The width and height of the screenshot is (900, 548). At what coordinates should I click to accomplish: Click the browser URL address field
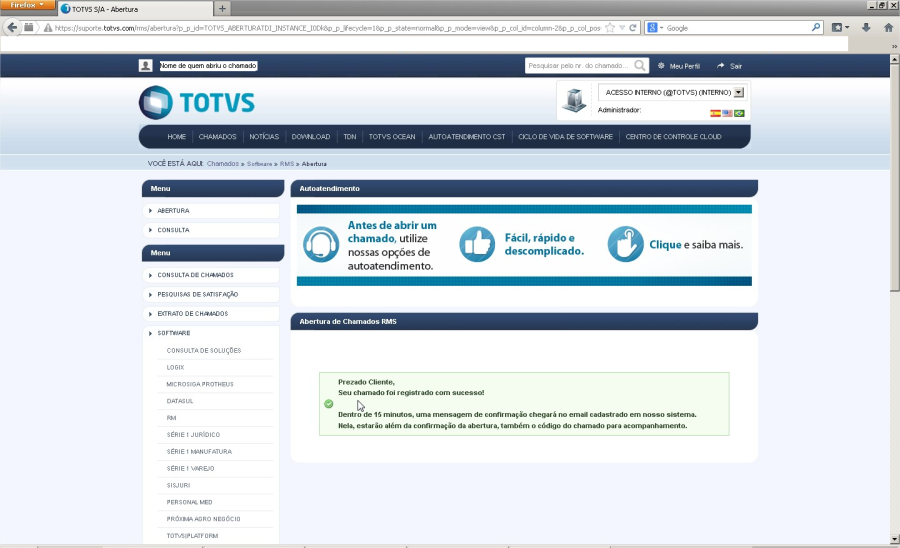click(327, 28)
